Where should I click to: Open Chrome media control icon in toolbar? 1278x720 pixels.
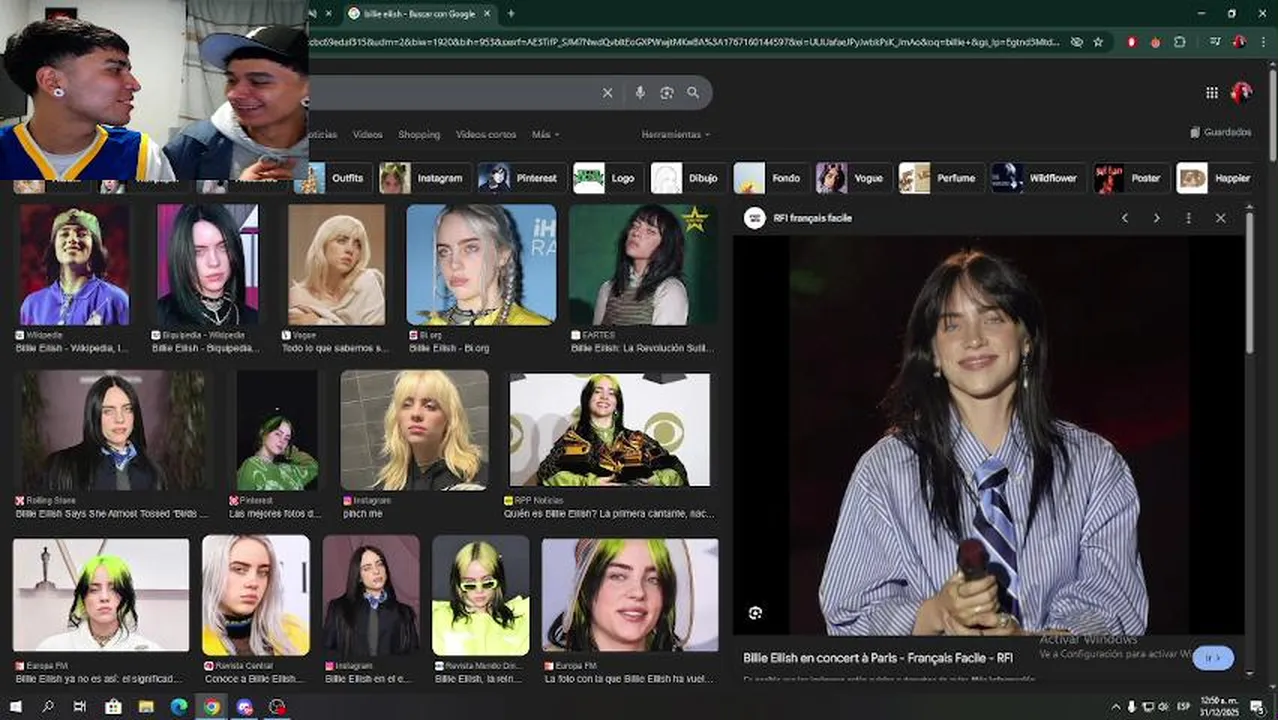pos(1215,42)
